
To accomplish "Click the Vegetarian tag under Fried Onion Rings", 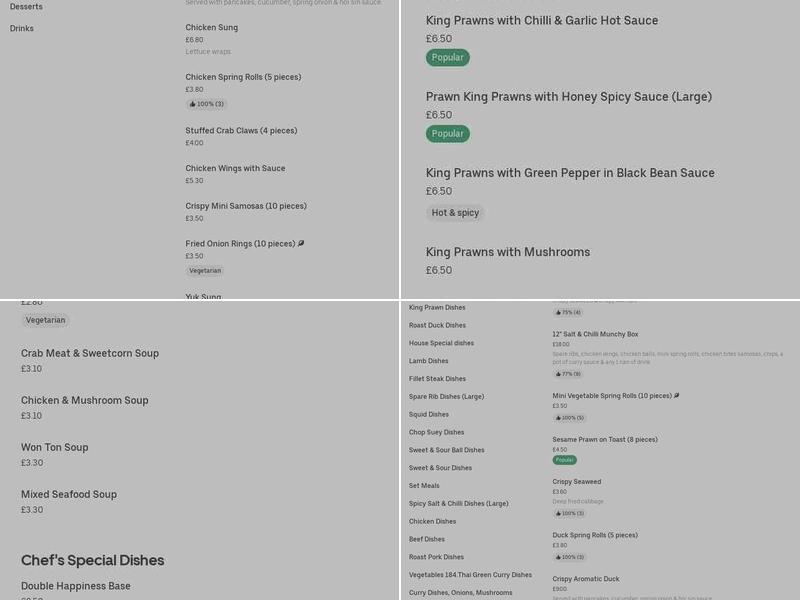I will point(206,269).
